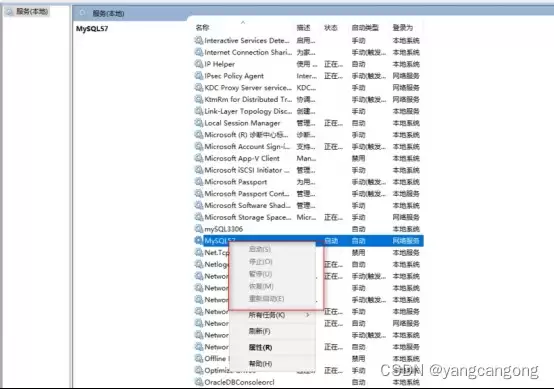
Task: Click the Microsoft Account Sign-in service icon
Action: [x=199, y=146]
